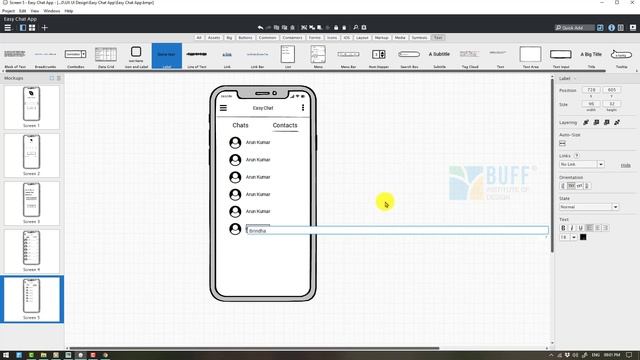Image resolution: width=640 pixels, height=360 pixels.
Task: Click the Chats tab in phone mockup
Action: click(240, 125)
